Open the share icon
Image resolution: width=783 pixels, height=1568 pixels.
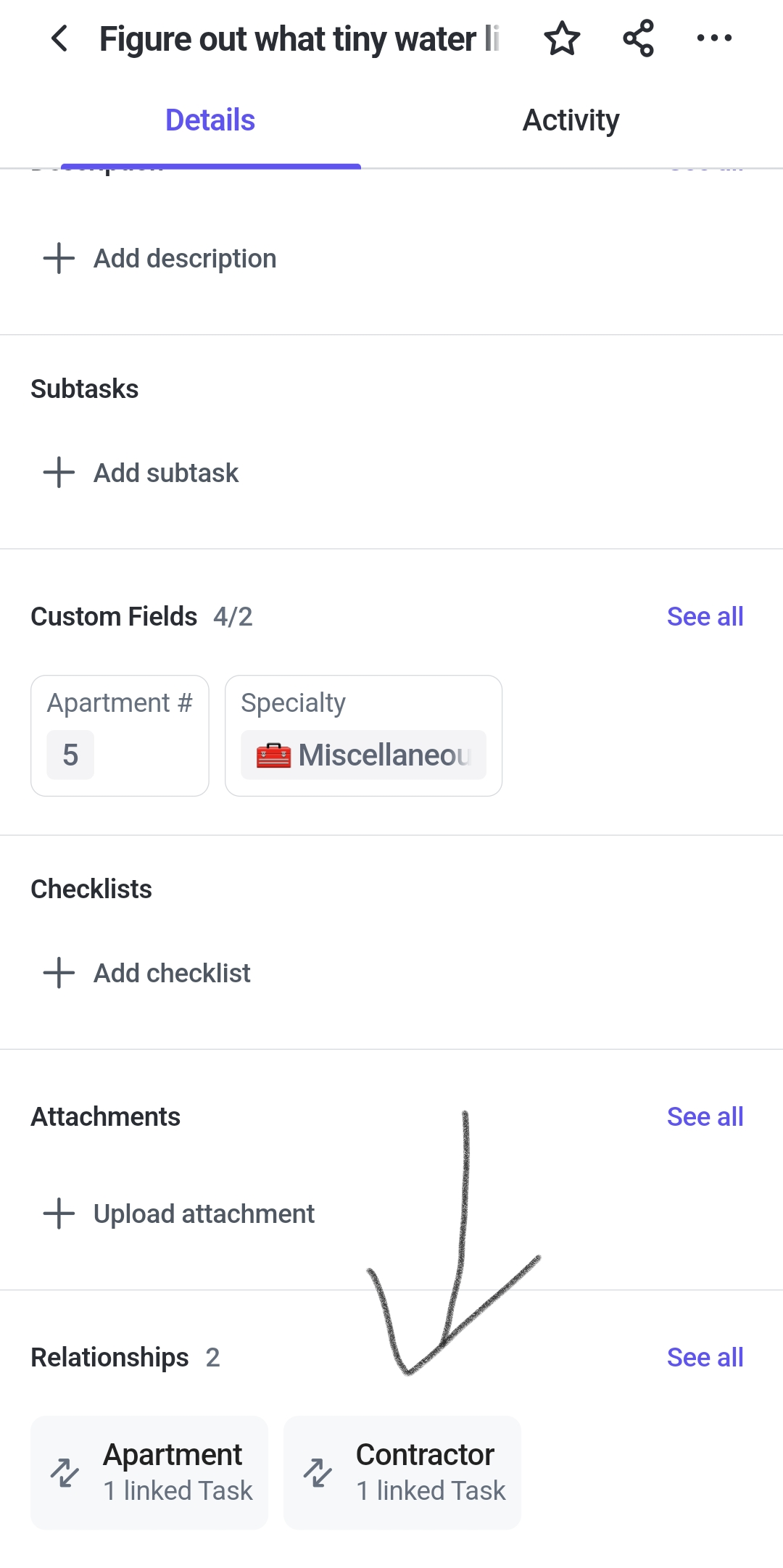pyautogui.click(x=638, y=38)
